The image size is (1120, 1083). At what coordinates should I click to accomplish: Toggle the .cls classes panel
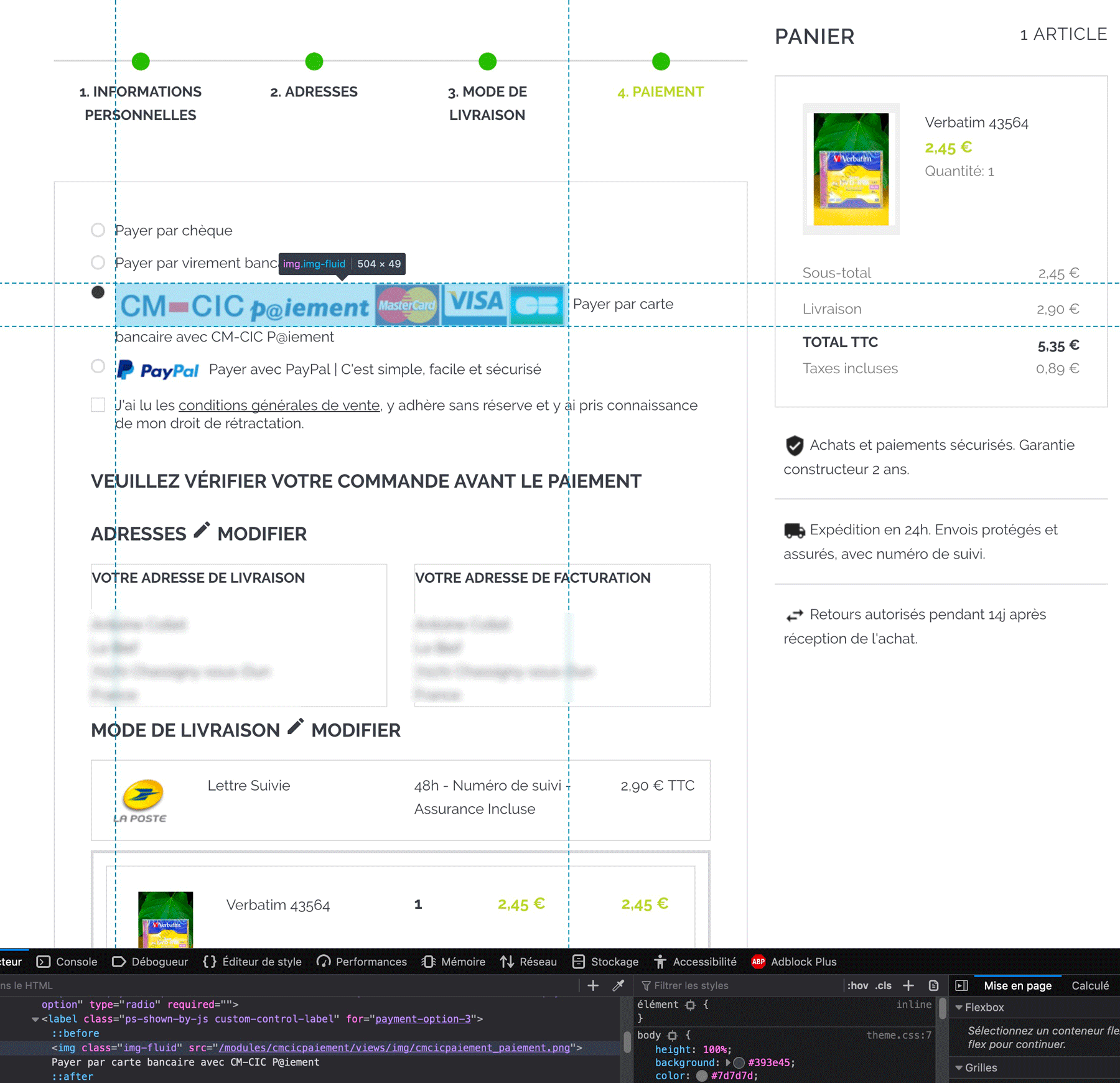[x=884, y=985]
